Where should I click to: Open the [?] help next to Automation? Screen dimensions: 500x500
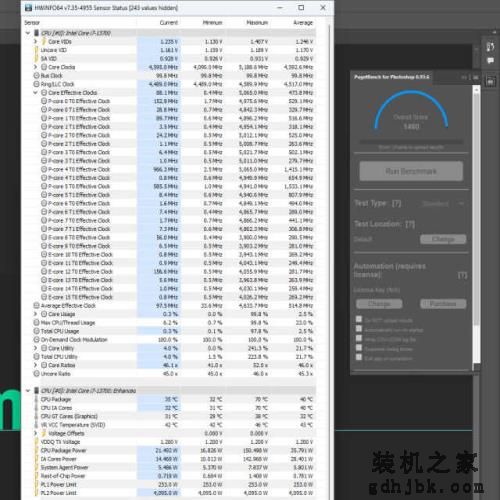462,275
